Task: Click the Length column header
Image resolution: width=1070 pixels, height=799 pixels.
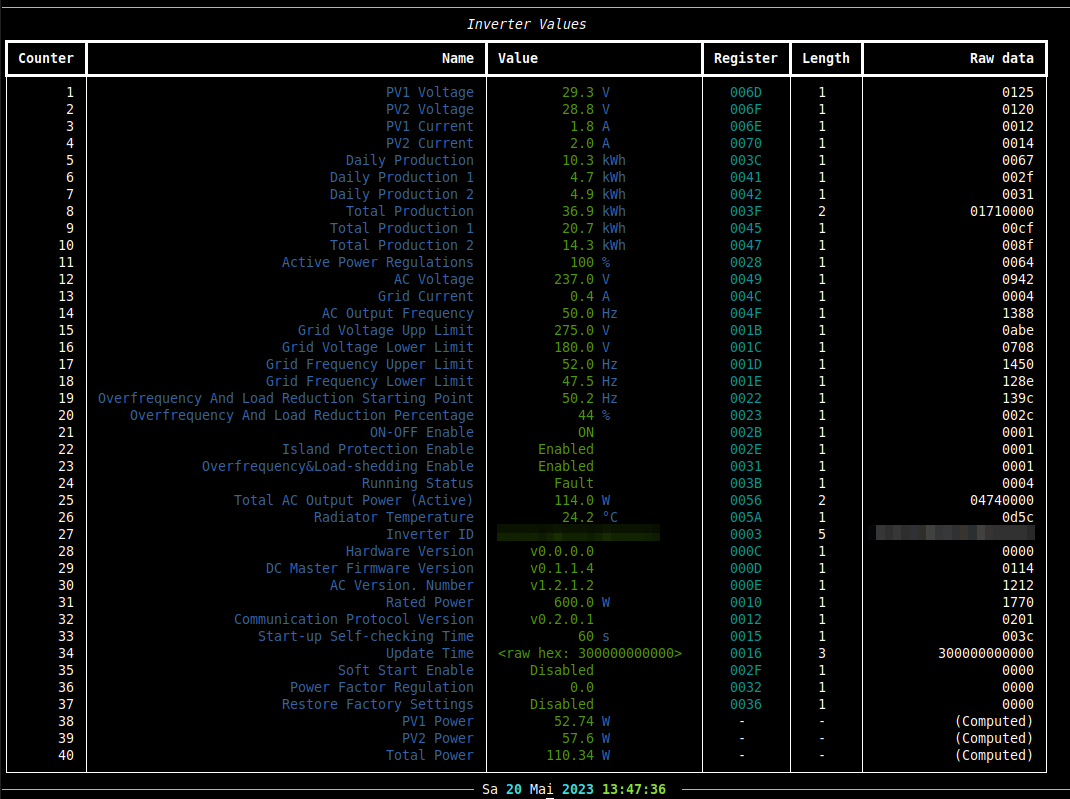Action: pyautogui.click(x=826, y=59)
